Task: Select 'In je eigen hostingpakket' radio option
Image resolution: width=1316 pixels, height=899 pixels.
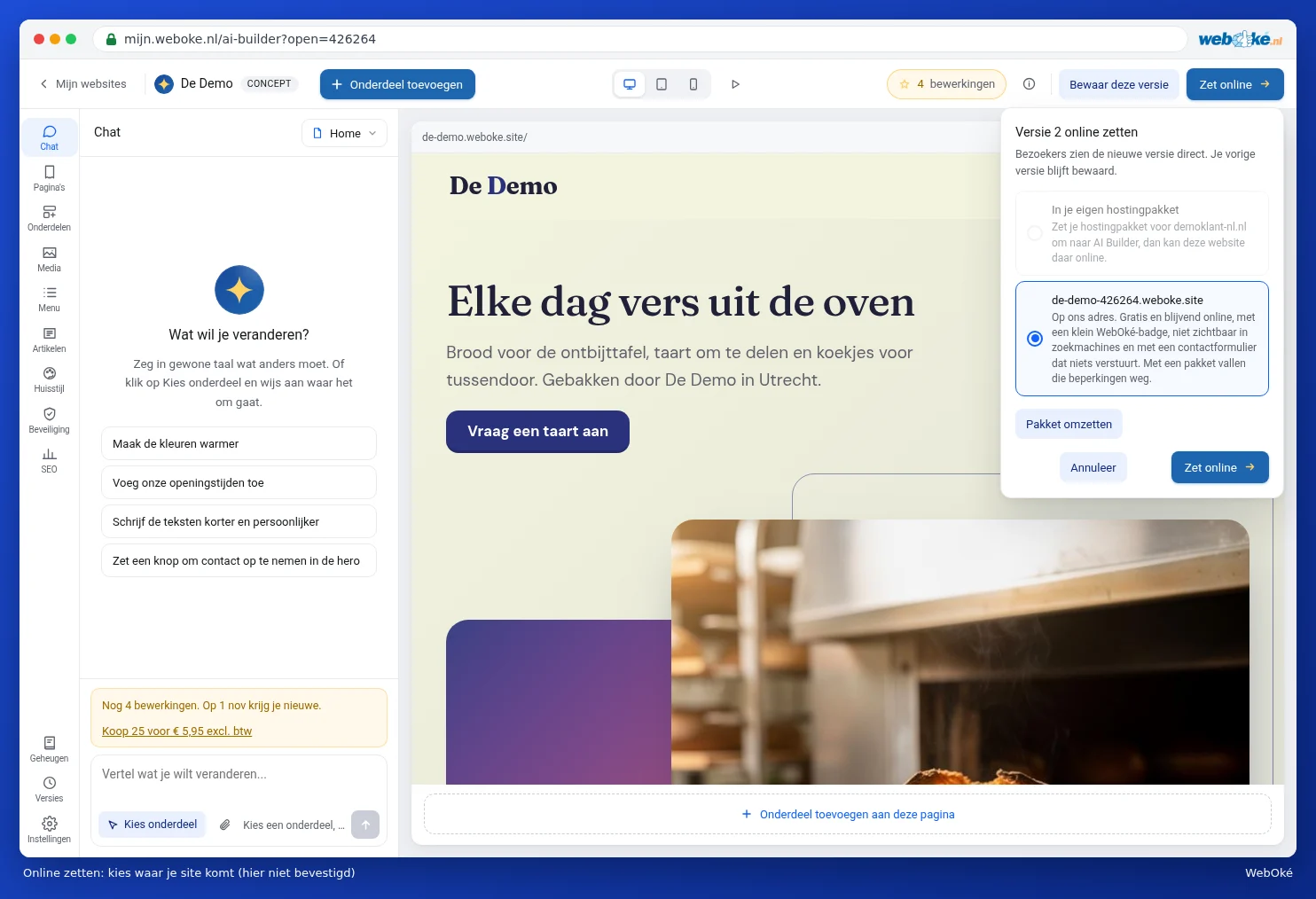Action: (1035, 233)
